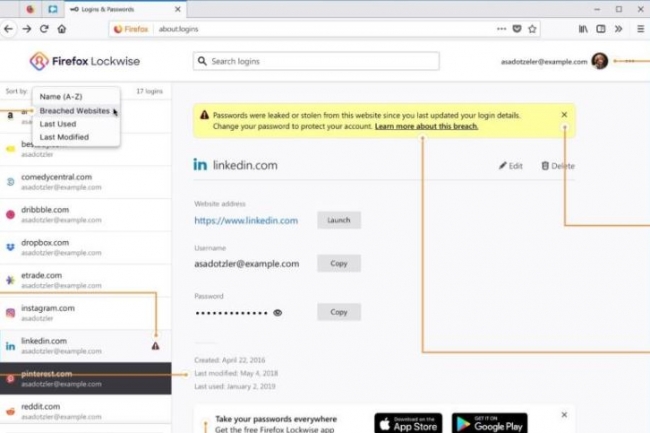Click 'Last used: January 2, 2019' text
Viewport: 650px width, 433px height.
coord(235,387)
